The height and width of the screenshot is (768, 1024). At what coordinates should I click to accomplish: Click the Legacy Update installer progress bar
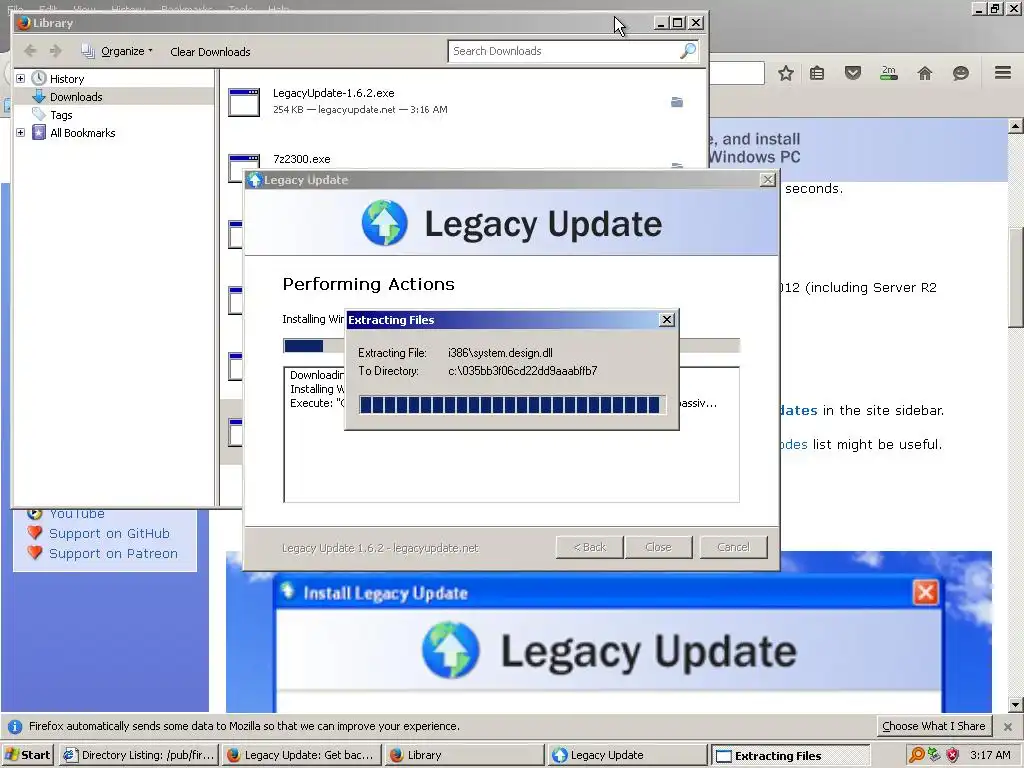[511, 345]
